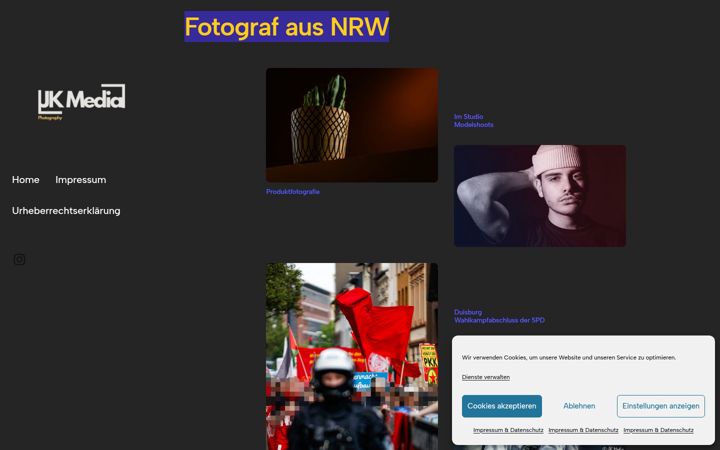
Task: Click the Cookies akzeptieren button
Action: pos(501,406)
